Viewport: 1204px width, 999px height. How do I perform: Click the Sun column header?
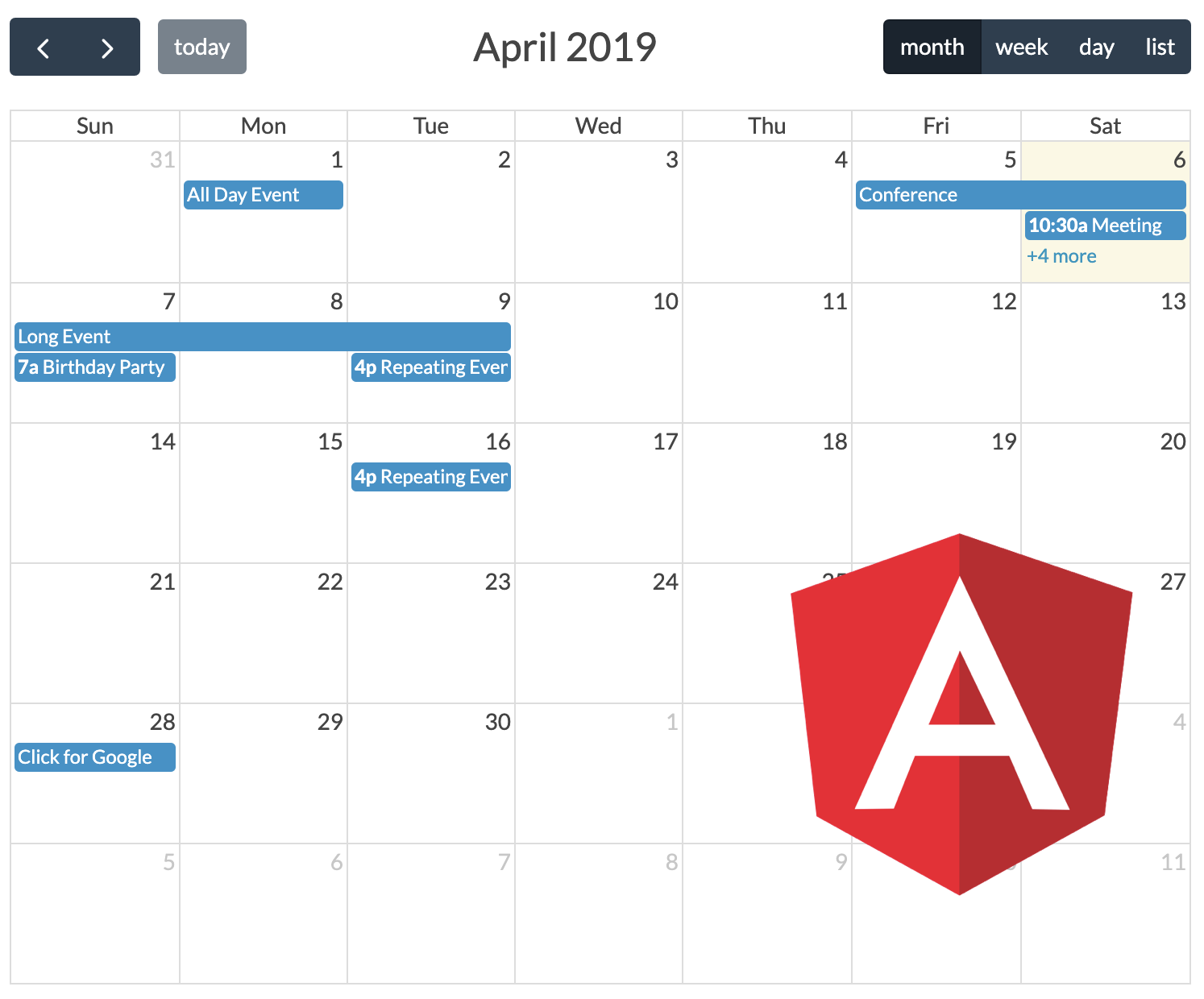(95, 126)
